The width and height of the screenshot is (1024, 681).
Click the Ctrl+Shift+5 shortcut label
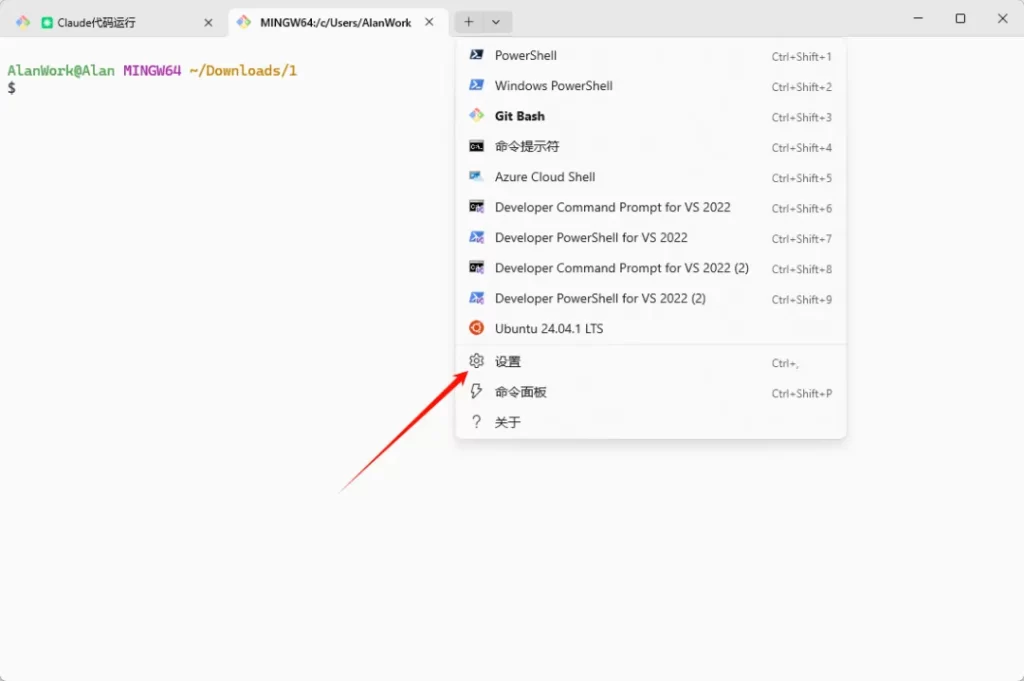pyautogui.click(x=801, y=178)
